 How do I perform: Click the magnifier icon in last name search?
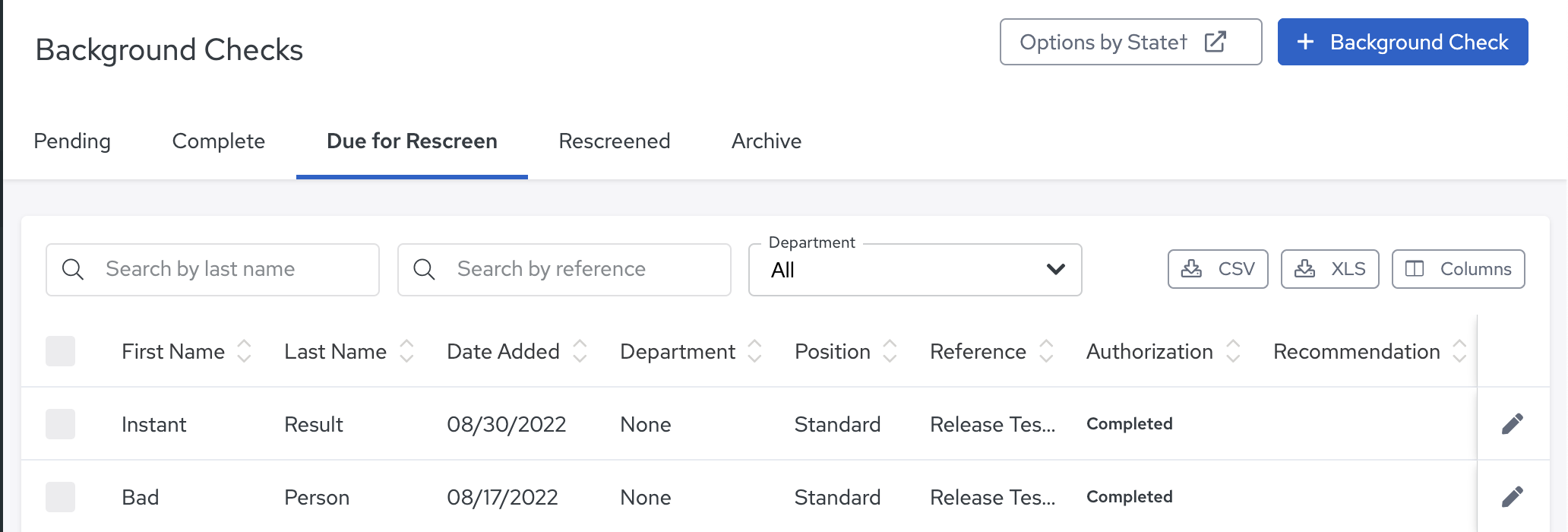[x=73, y=270]
